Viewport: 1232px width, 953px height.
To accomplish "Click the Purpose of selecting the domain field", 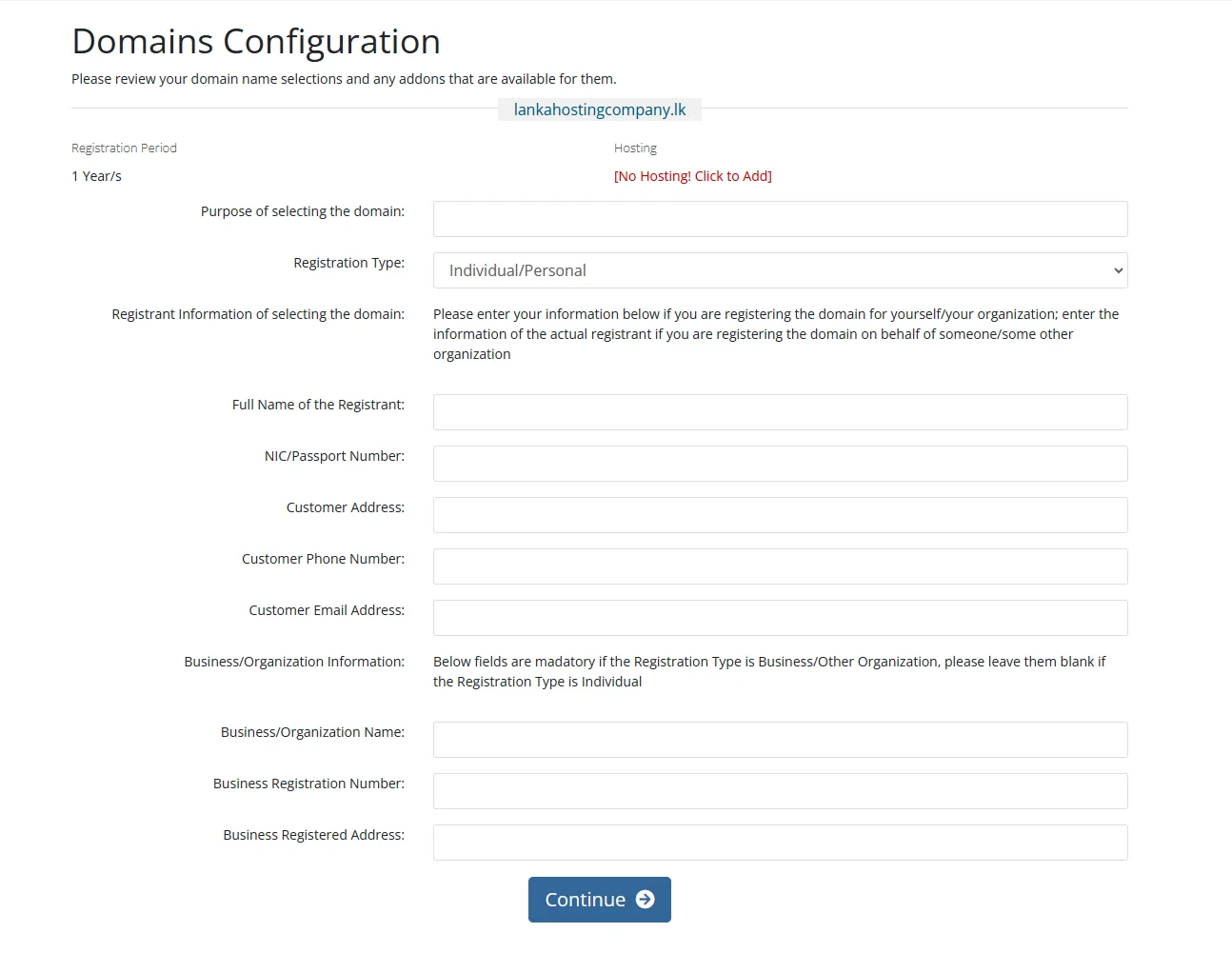I will pos(779,218).
